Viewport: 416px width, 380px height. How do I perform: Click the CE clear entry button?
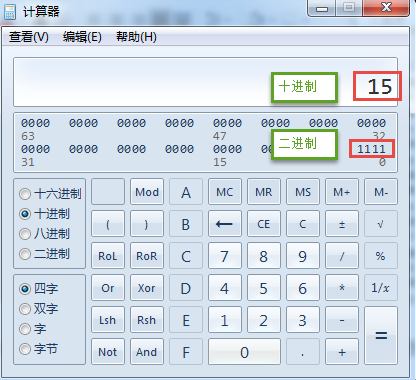point(264,224)
